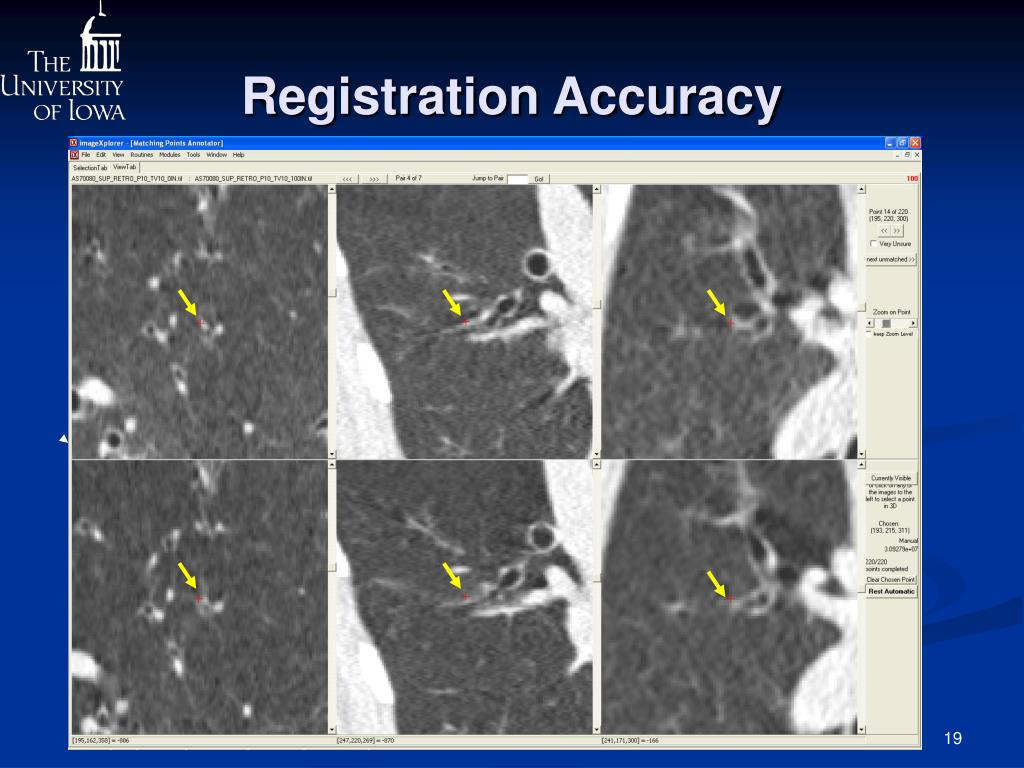
Task: Click the Rest Automatic button
Action: 891,592
